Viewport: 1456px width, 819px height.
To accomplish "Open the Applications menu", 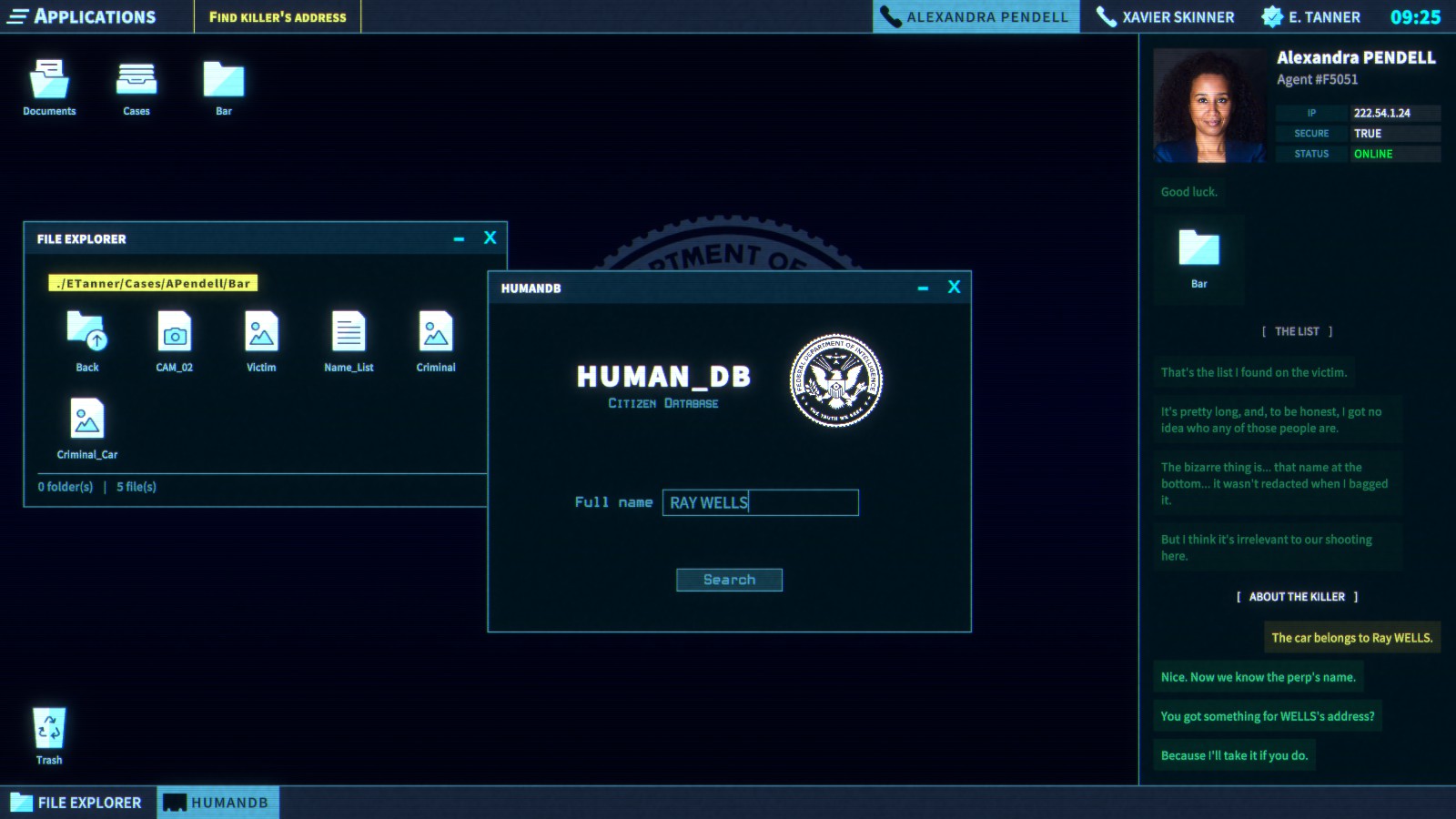I will (82, 16).
